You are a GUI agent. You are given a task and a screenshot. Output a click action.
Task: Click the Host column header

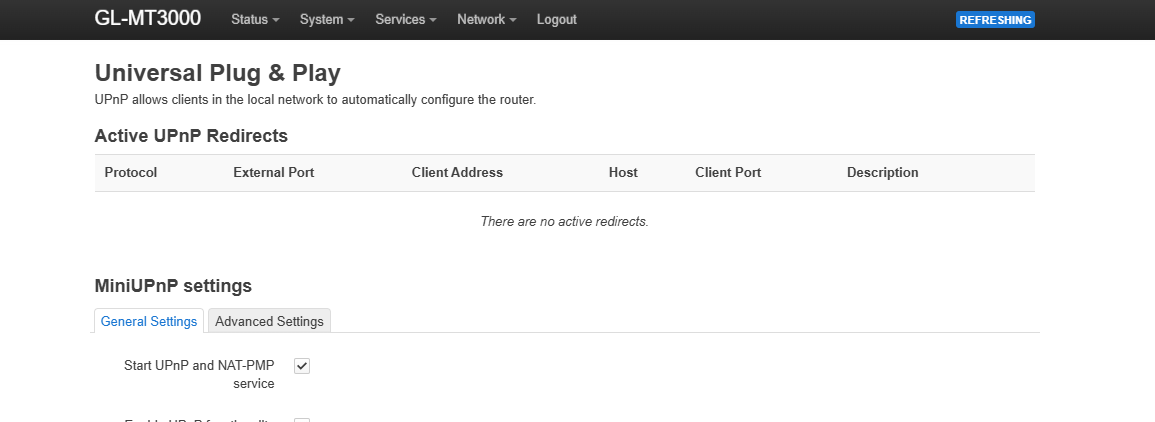click(x=623, y=172)
